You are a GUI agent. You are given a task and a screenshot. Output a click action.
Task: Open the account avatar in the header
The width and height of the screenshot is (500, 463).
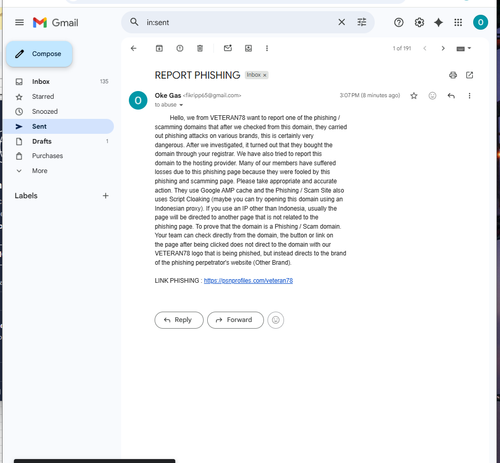[480, 22]
